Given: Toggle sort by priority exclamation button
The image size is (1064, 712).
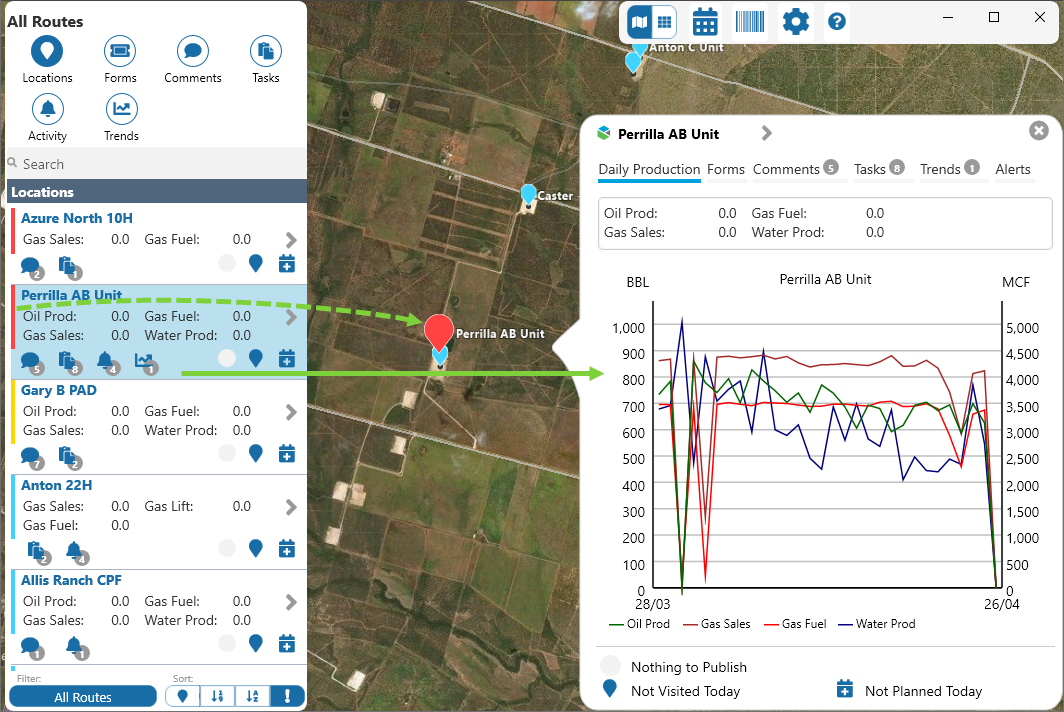Looking at the screenshot, I should 287,697.
